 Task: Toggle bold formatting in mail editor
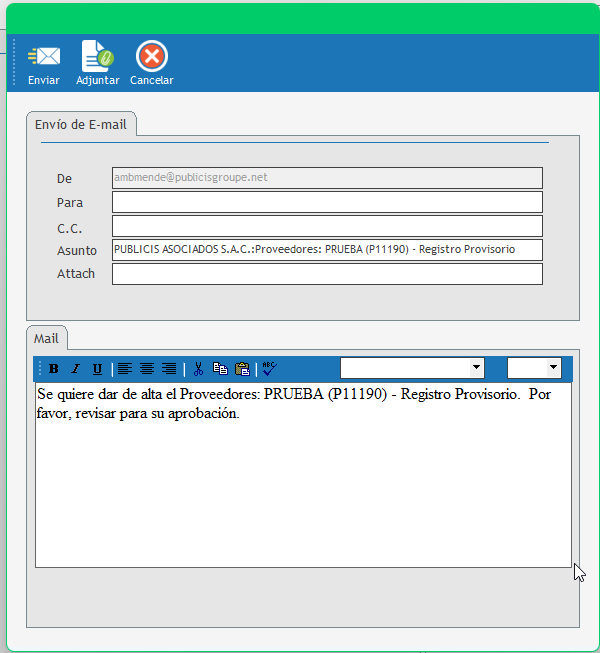tap(54, 369)
